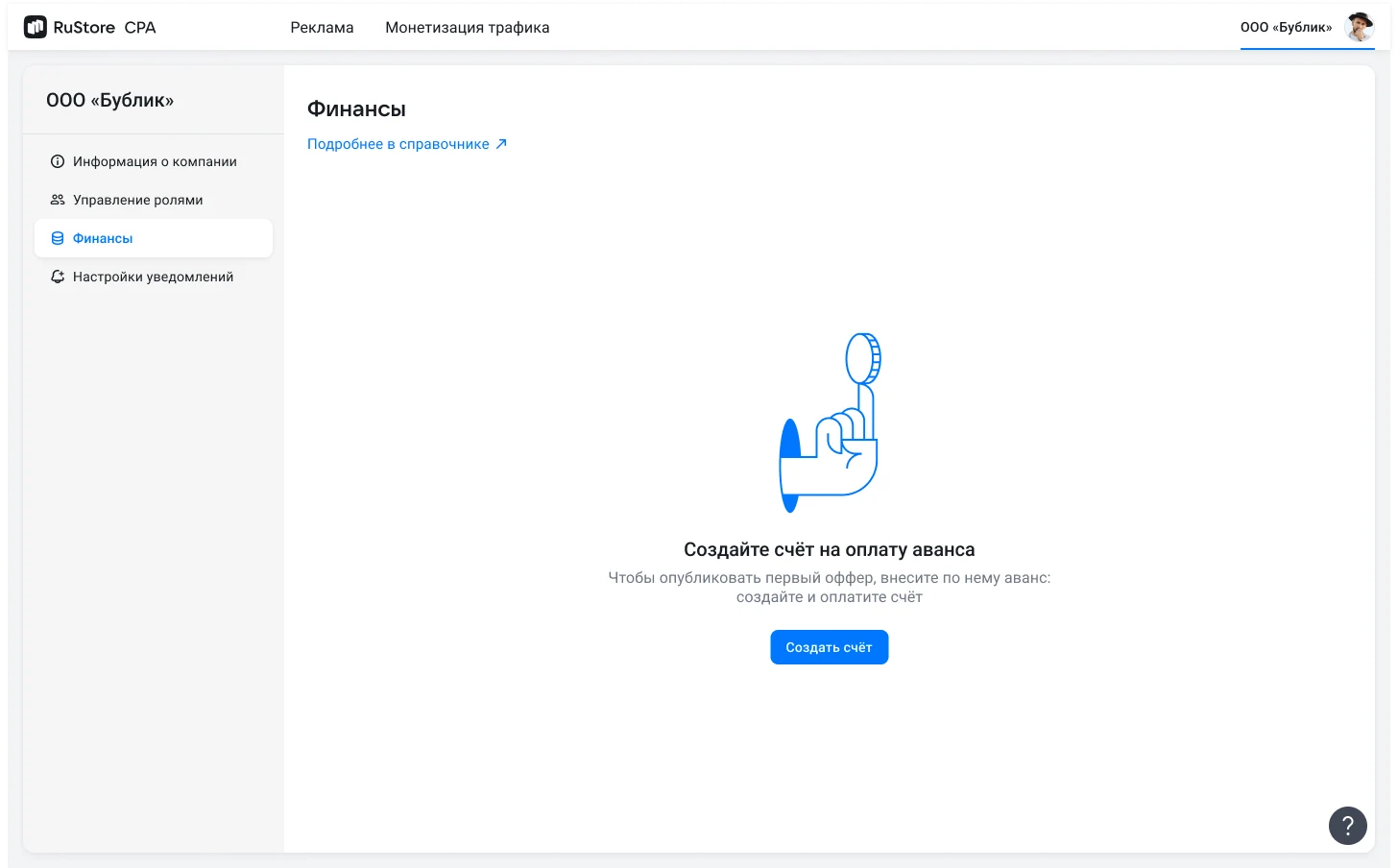Click the Финансы page heading
This screenshot has width=1398, height=868.
(x=356, y=109)
